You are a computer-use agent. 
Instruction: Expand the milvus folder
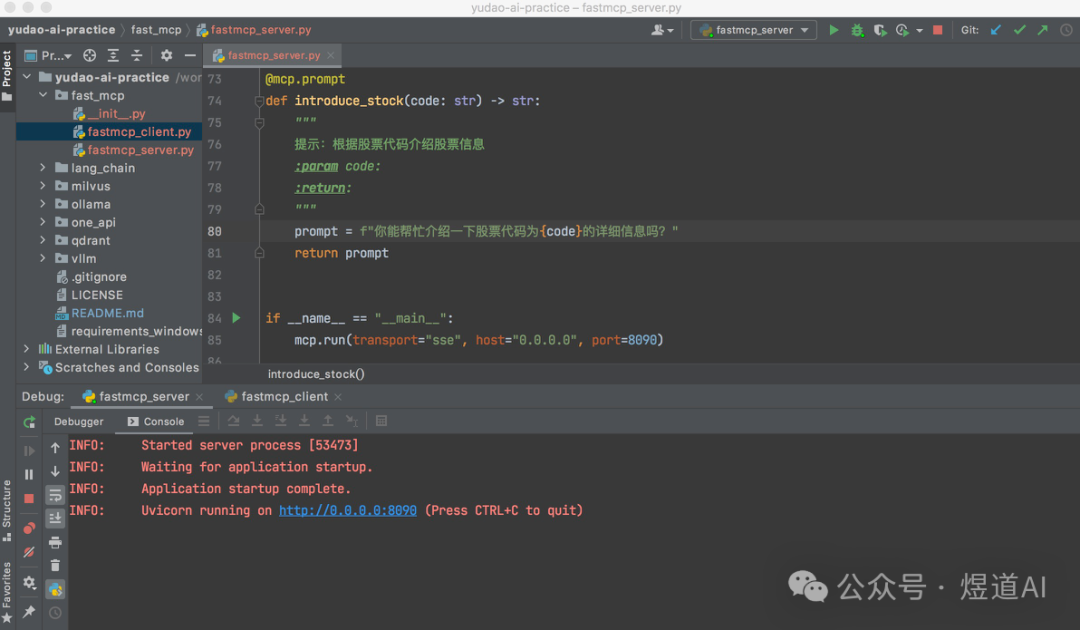pos(43,186)
